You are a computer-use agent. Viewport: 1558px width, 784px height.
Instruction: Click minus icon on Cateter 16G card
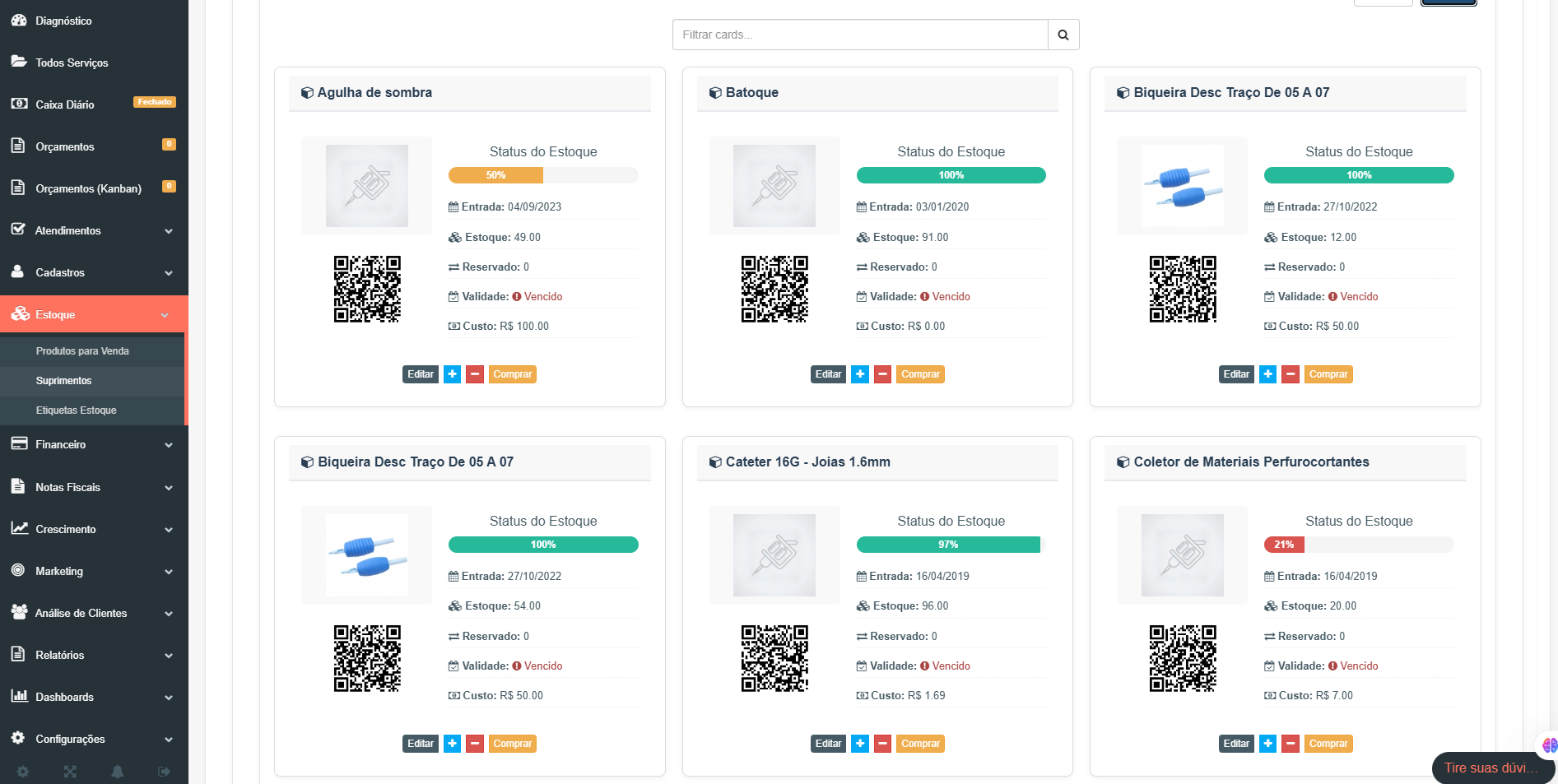882,744
